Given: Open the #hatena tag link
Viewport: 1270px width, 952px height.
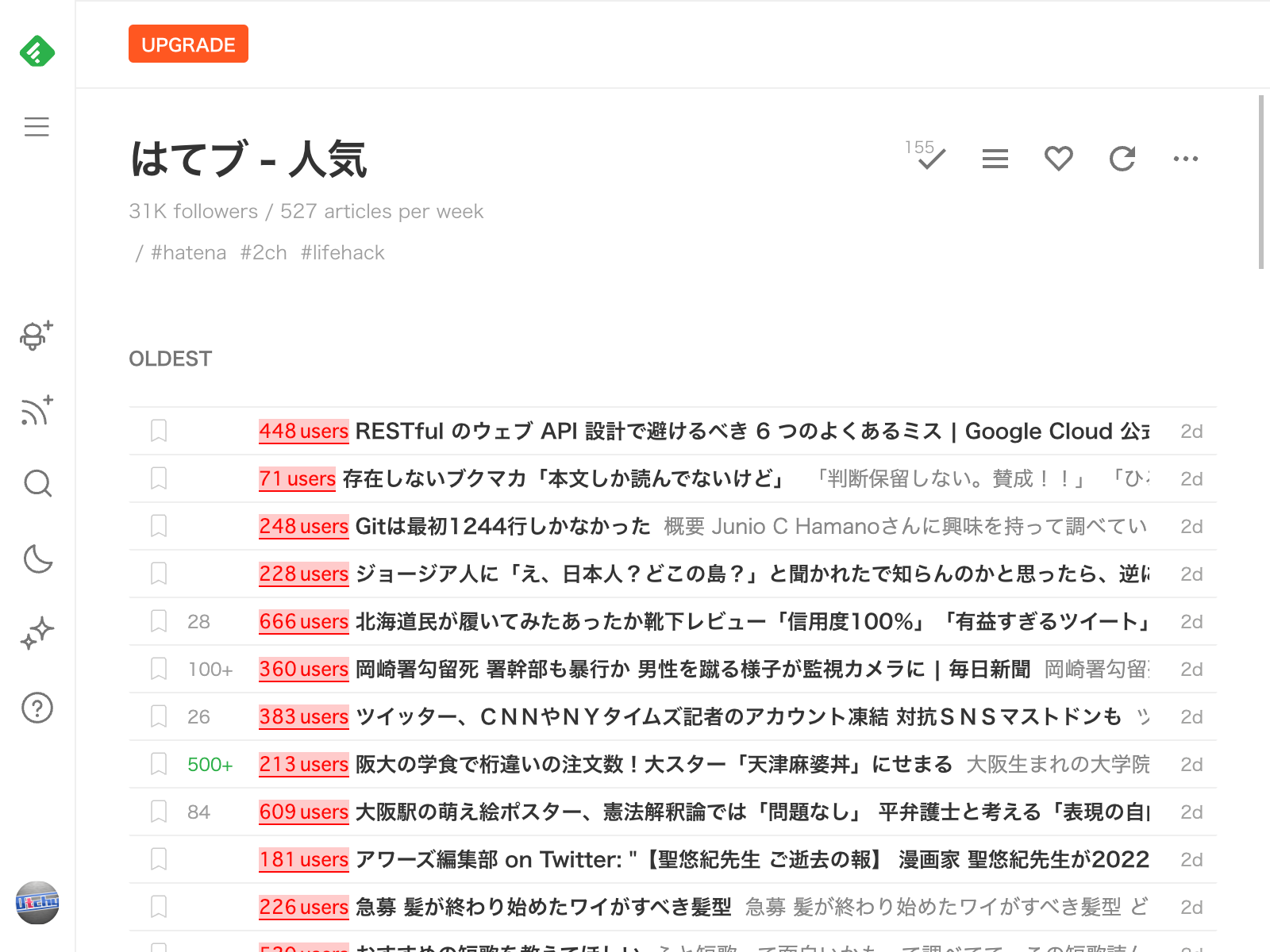Looking at the screenshot, I should tap(188, 252).
